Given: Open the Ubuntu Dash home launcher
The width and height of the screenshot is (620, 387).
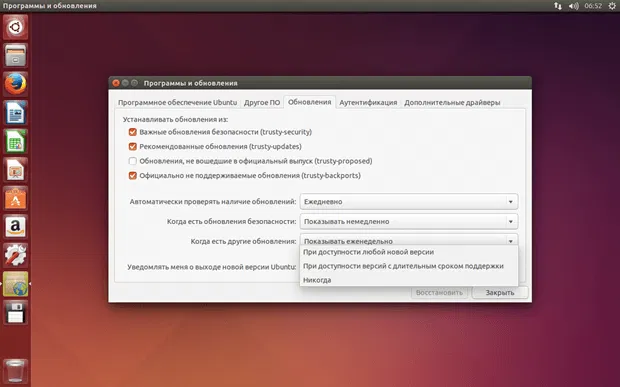Looking at the screenshot, I should click(15, 27).
